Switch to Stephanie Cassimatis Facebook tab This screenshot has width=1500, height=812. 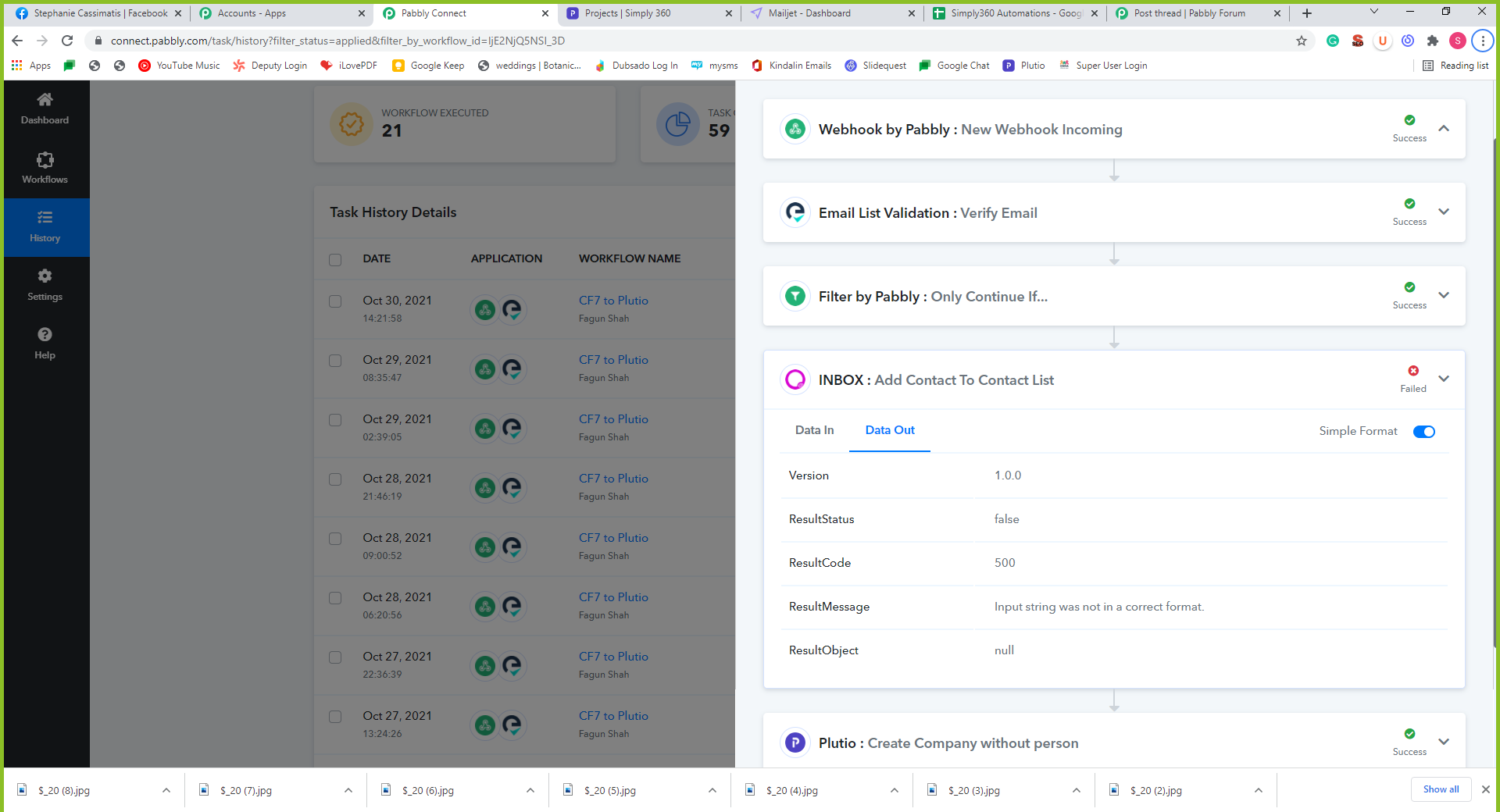pyautogui.click(x=98, y=13)
